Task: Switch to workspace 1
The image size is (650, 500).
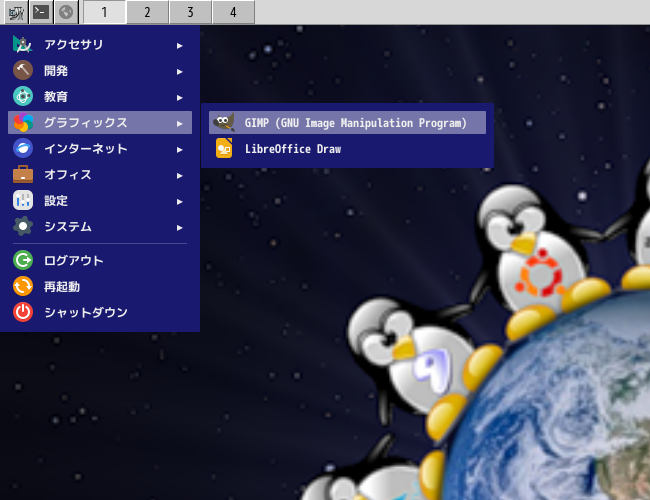Action: (104, 12)
